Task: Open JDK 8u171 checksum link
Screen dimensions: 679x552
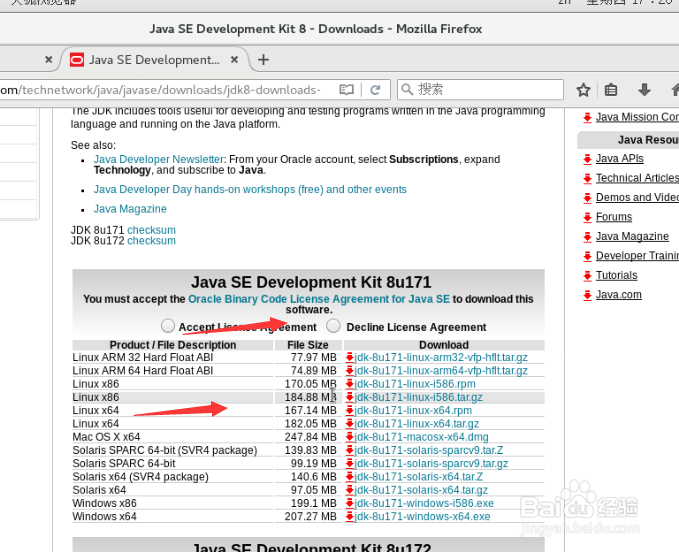Action: tap(151, 230)
